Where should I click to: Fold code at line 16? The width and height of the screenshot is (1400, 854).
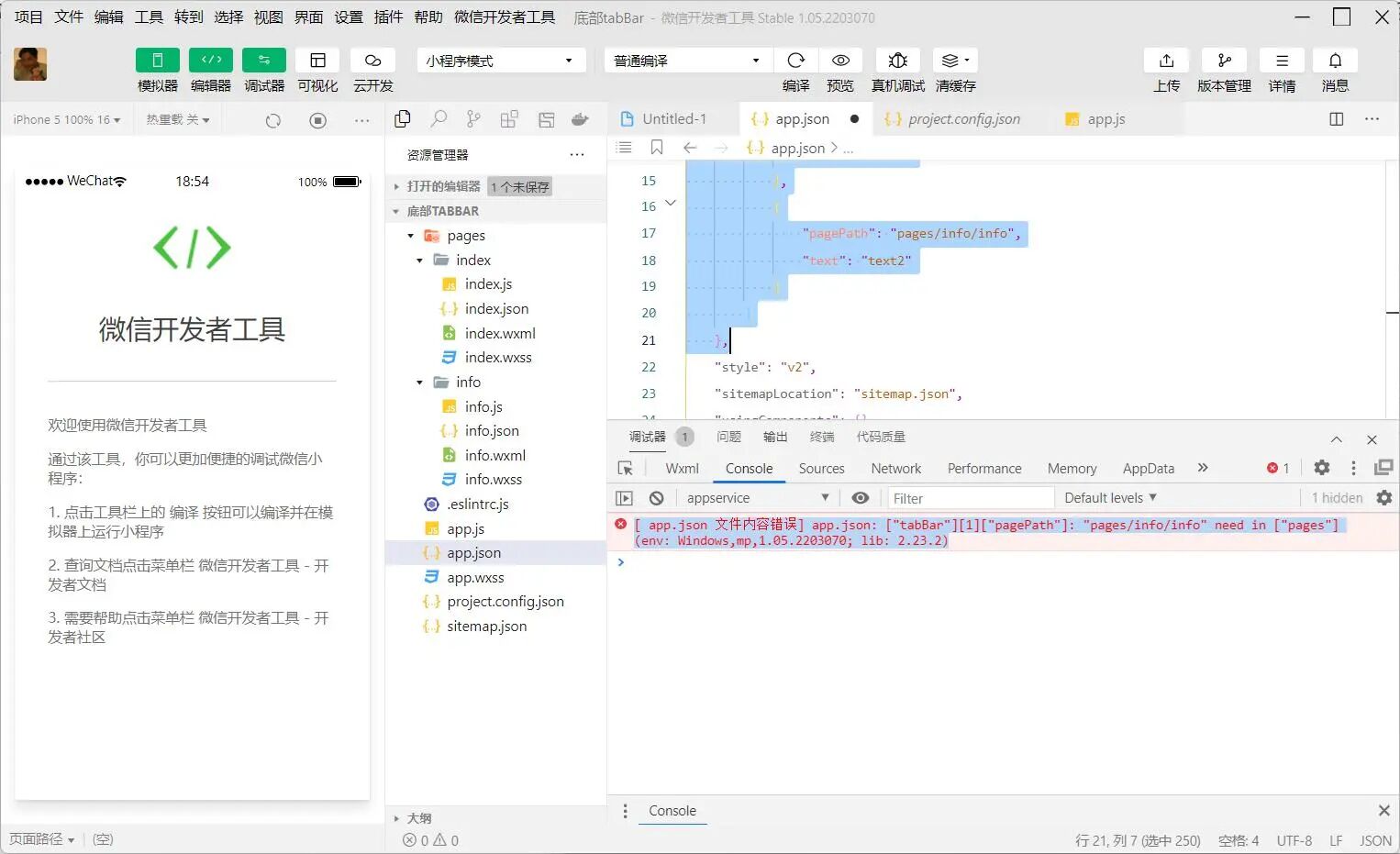point(671,204)
